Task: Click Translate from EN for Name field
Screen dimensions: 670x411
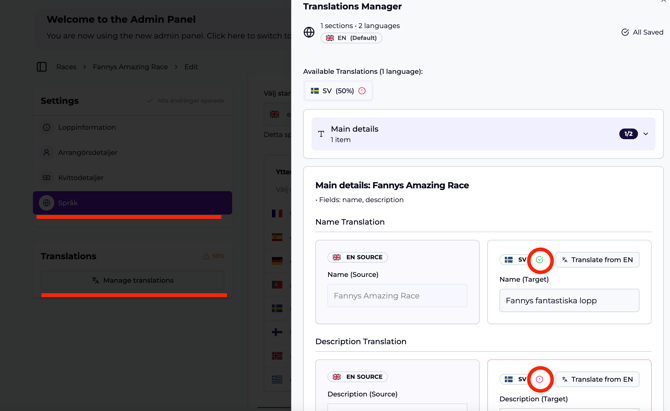Action: click(x=597, y=260)
